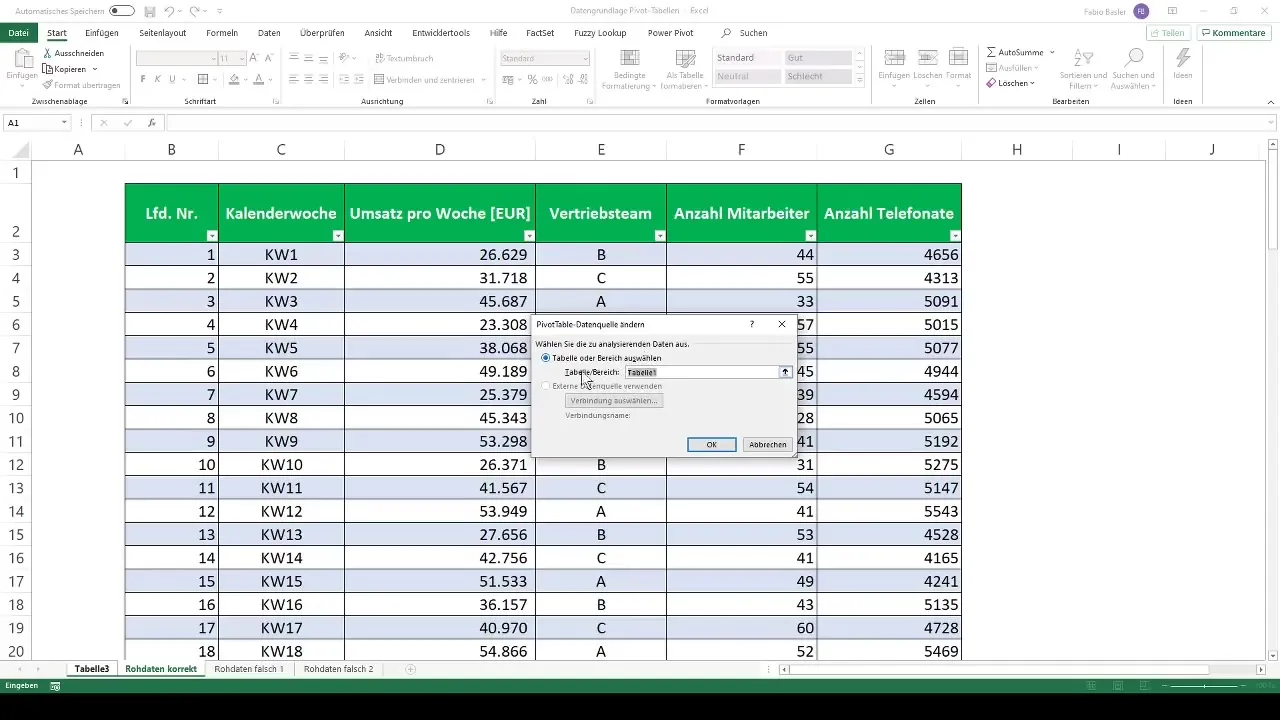Open the AutoSumme dropdown arrow

click(1052, 51)
